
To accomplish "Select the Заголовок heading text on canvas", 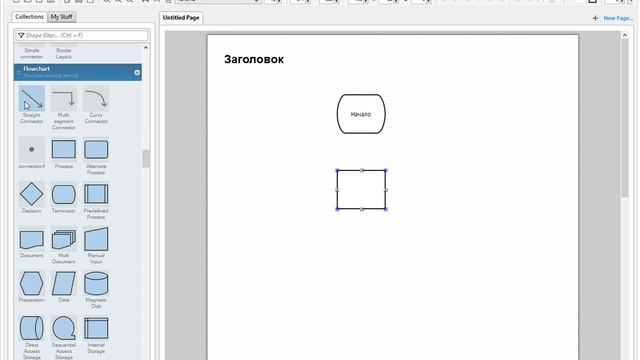I will [254, 60].
